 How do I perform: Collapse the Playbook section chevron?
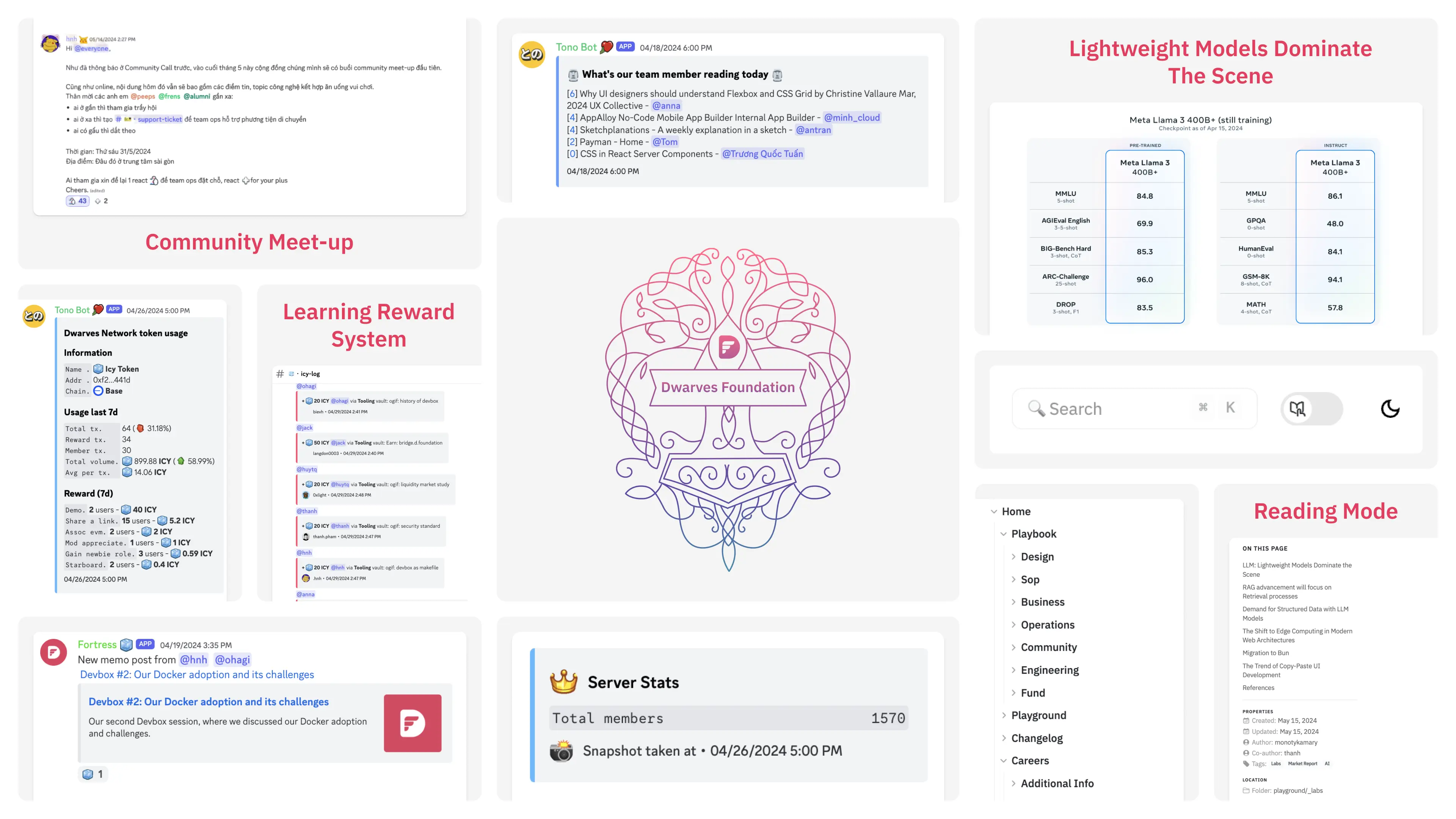(1003, 534)
